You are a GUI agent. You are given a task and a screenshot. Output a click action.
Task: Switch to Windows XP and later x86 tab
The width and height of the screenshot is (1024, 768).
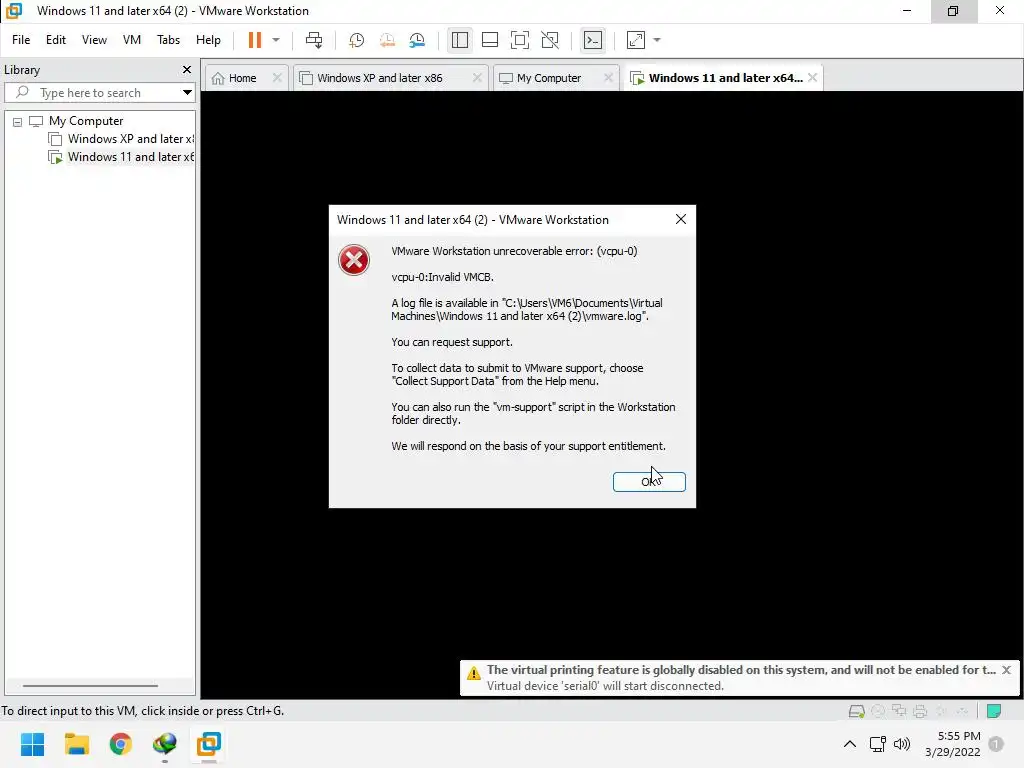[x=379, y=78]
